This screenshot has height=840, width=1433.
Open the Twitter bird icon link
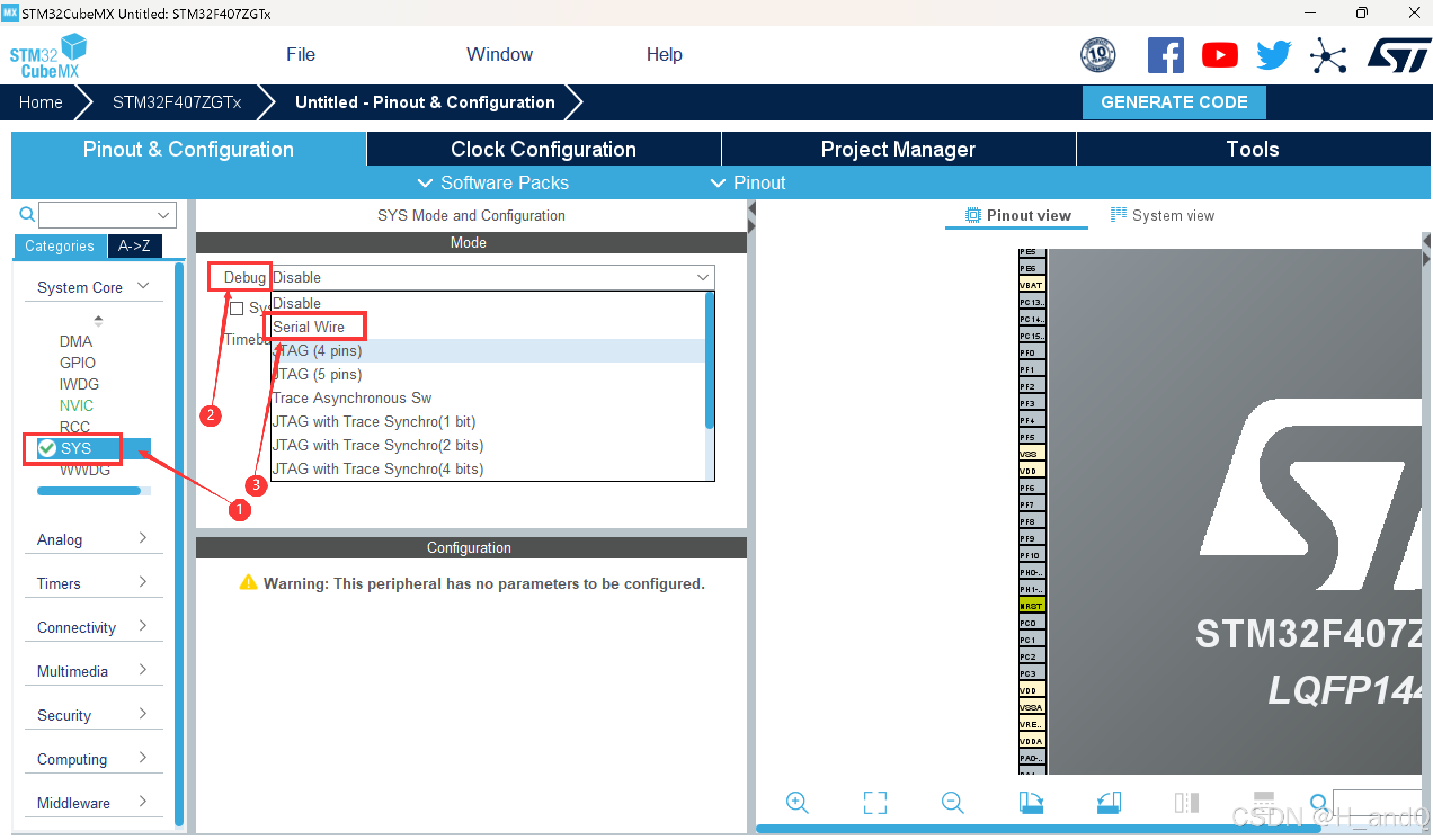(x=1274, y=55)
